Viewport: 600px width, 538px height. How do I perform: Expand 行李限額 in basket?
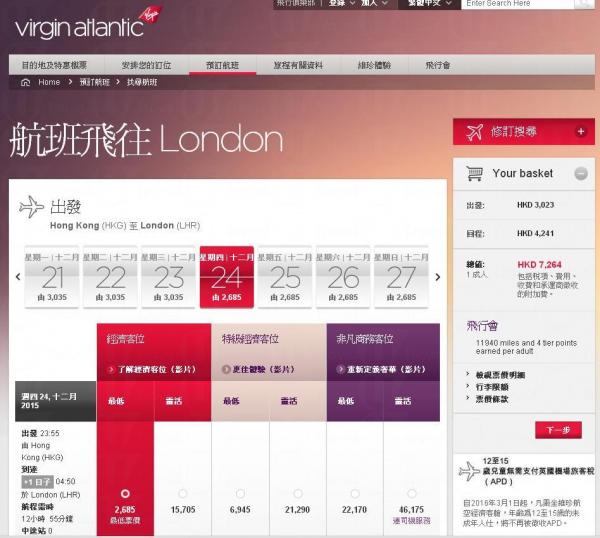492,387
